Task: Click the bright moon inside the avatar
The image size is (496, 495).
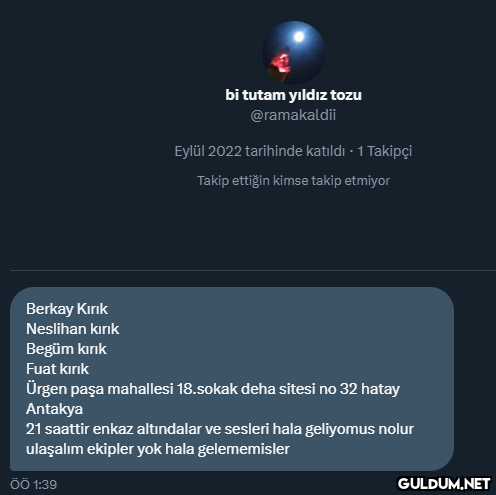Action: tap(299, 37)
